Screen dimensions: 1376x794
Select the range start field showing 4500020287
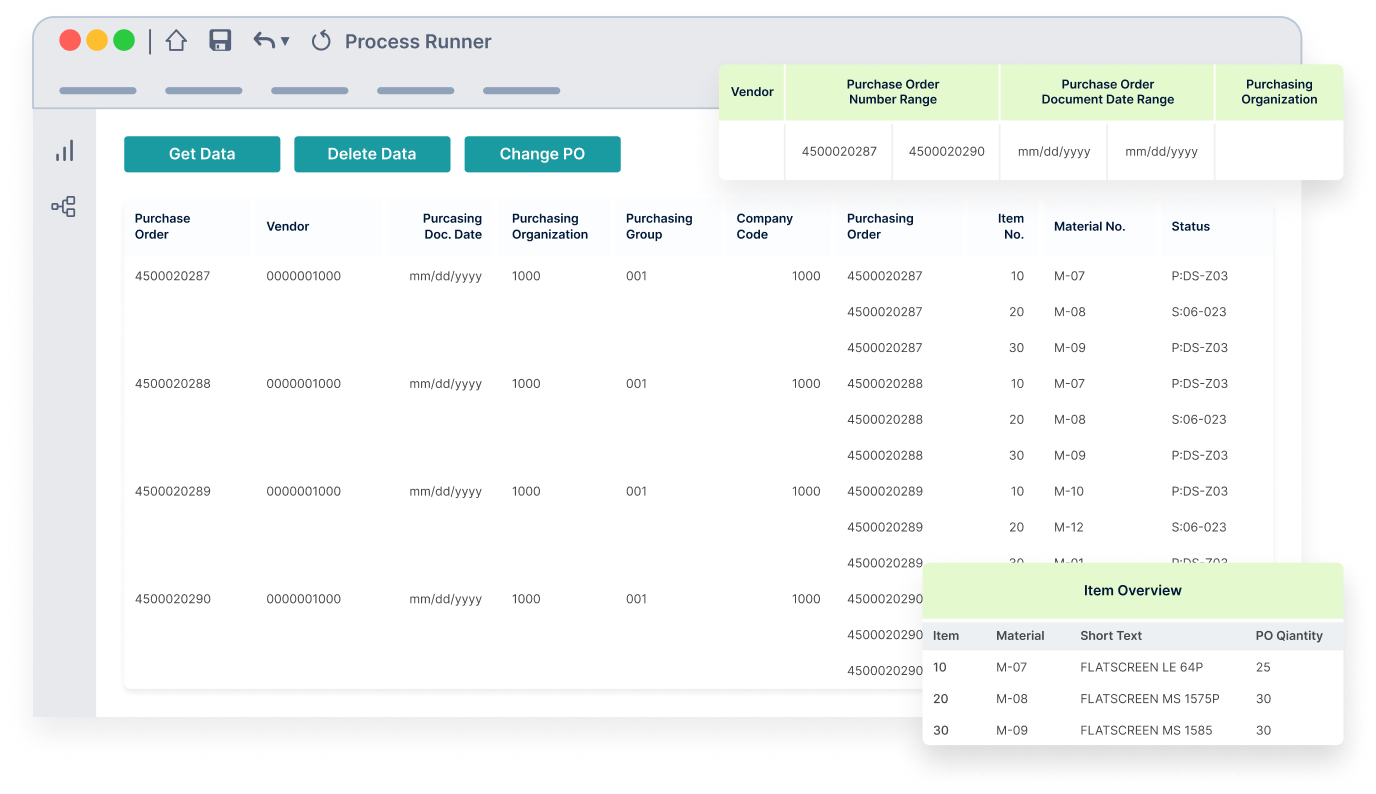point(838,151)
